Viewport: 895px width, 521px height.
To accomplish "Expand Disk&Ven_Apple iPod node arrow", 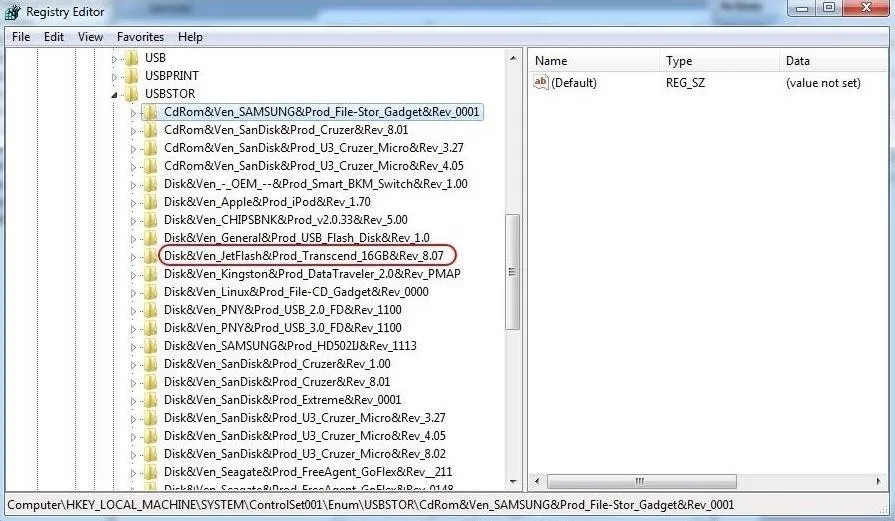I will coord(133,203).
